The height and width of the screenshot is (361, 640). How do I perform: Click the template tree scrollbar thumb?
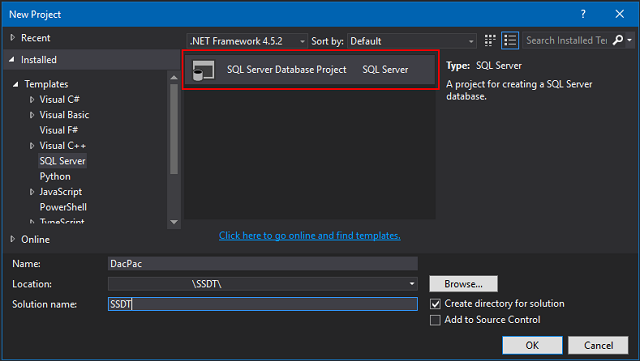tap(174, 129)
